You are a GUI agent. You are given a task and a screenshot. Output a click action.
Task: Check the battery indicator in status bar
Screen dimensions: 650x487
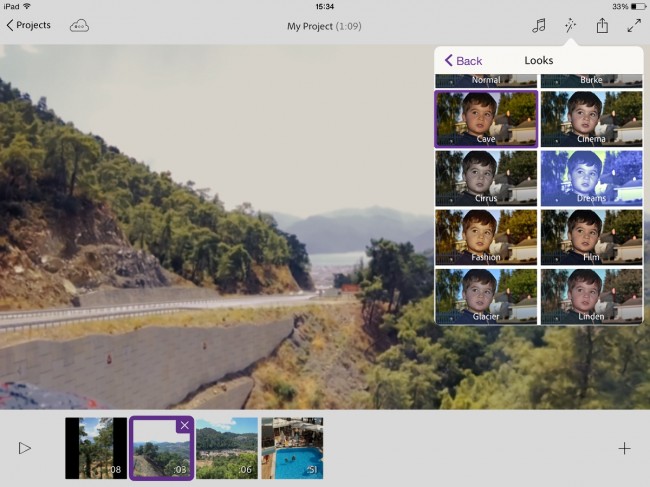(638, 7)
